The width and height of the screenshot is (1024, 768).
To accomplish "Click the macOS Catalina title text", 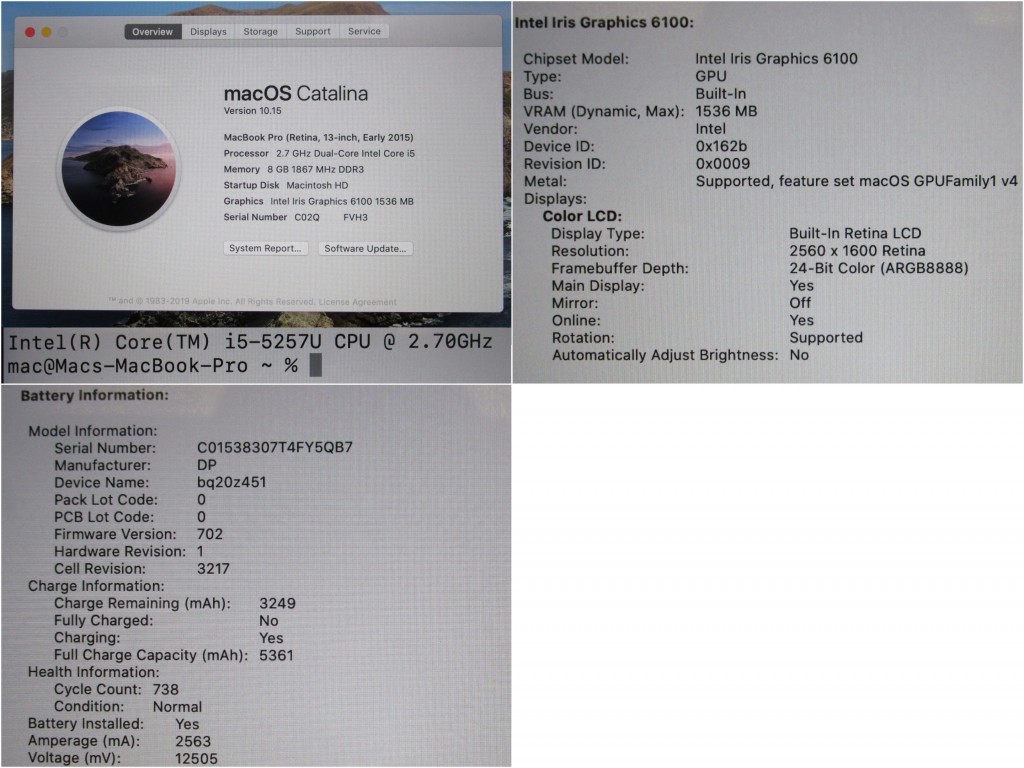I will click(x=296, y=93).
